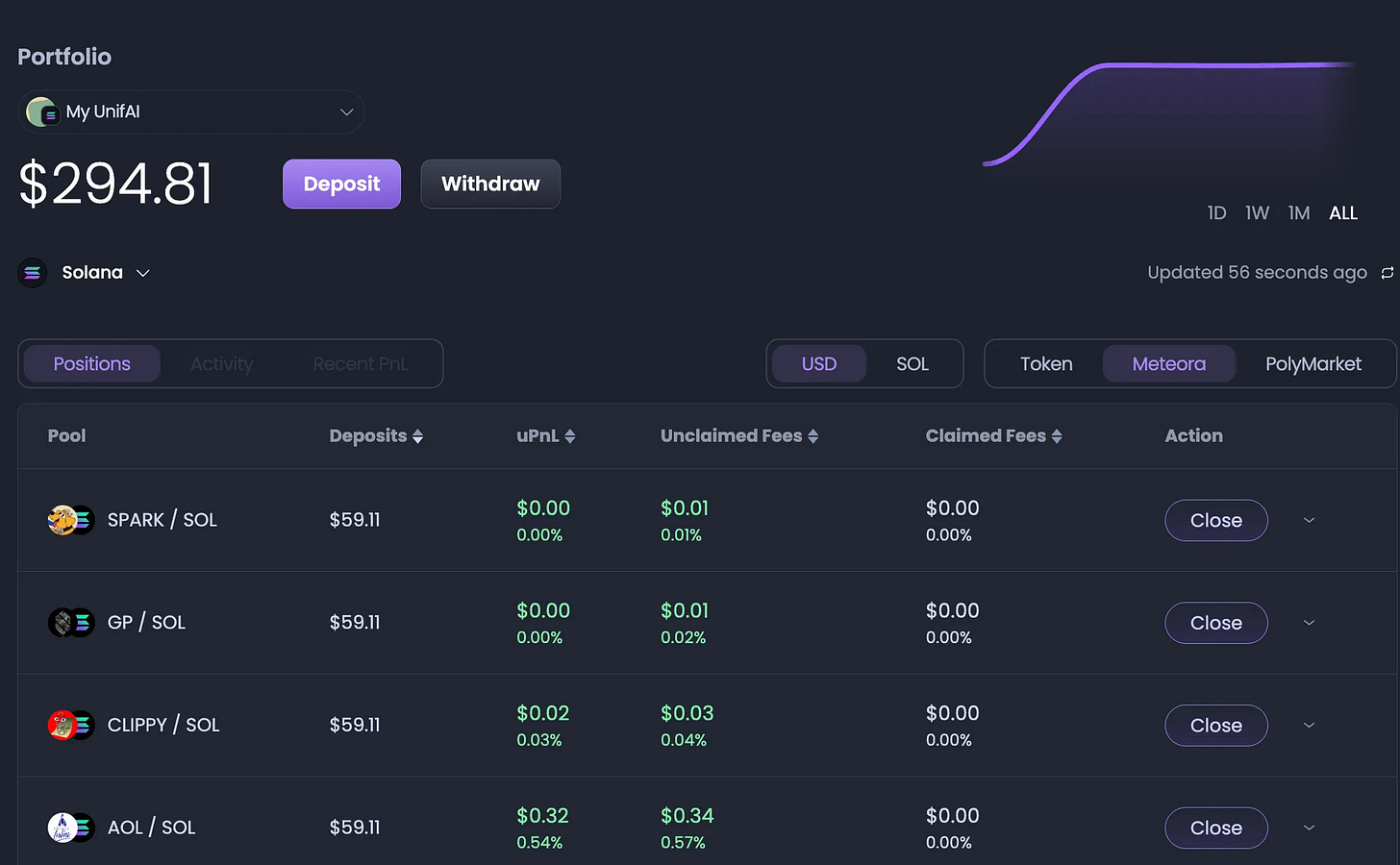Click the Withdraw button
This screenshot has height=865, width=1400.
pyautogui.click(x=490, y=184)
